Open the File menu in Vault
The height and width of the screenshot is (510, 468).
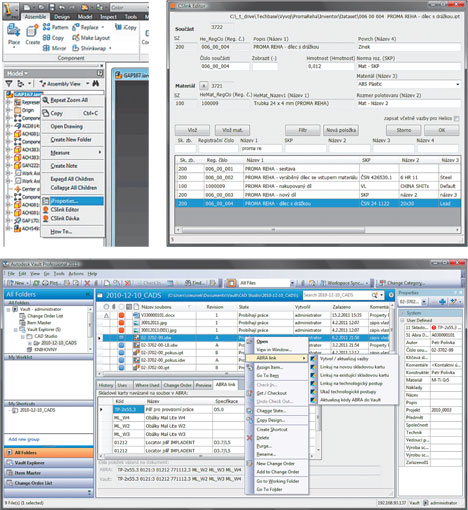point(11,274)
